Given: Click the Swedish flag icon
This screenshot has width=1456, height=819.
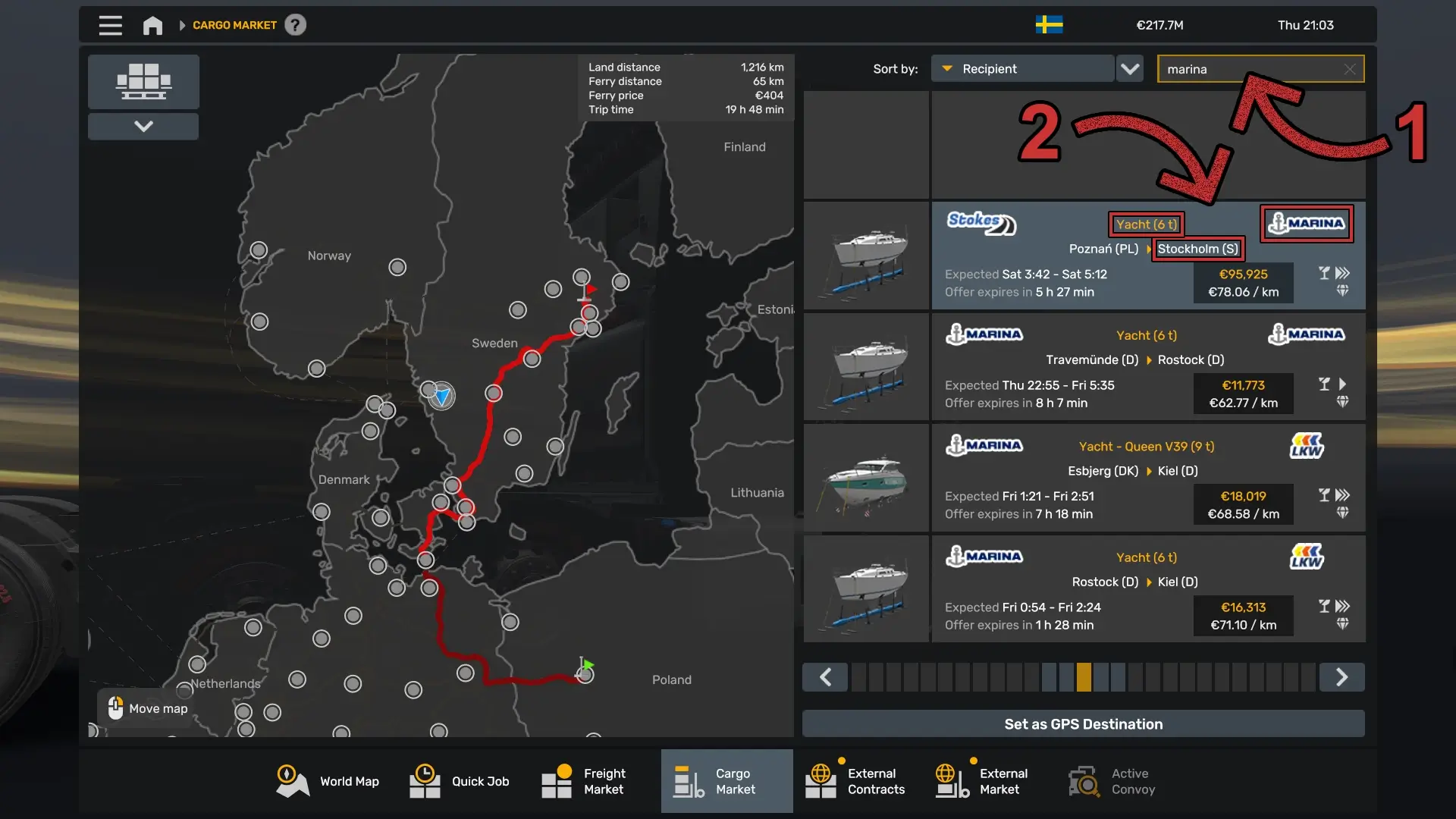Looking at the screenshot, I should click(1049, 25).
